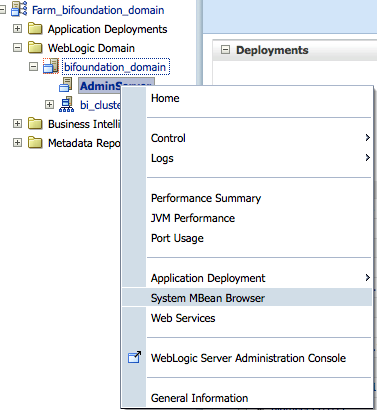Collapse the WebLogic Domain tree node
The image size is (377, 410).
pos(17,48)
